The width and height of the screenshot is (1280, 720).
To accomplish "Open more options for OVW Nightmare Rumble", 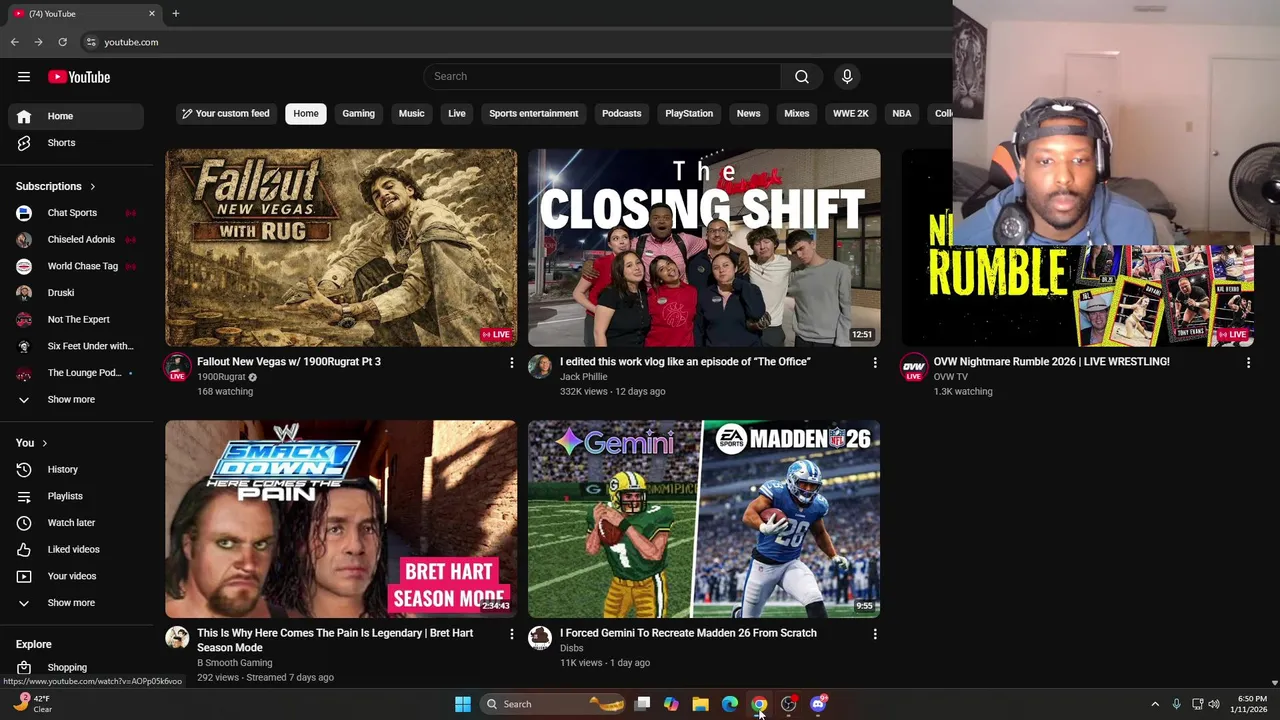I will (1248, 363).
